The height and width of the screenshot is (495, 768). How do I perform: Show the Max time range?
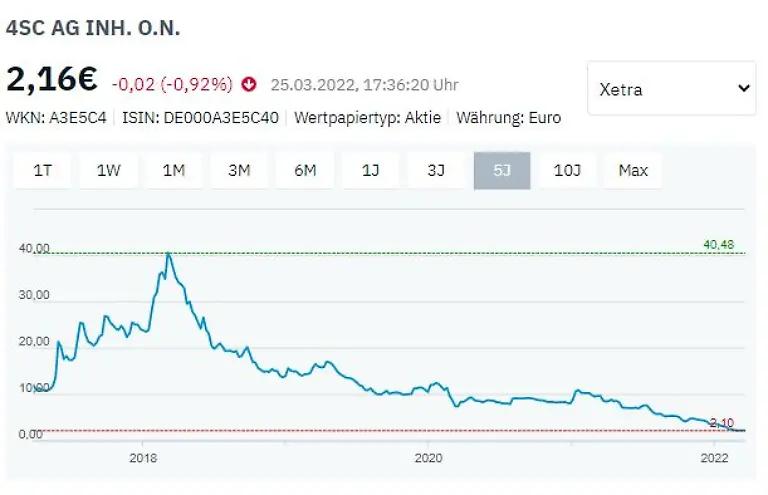pyautogui.click(x=633, y=170)
